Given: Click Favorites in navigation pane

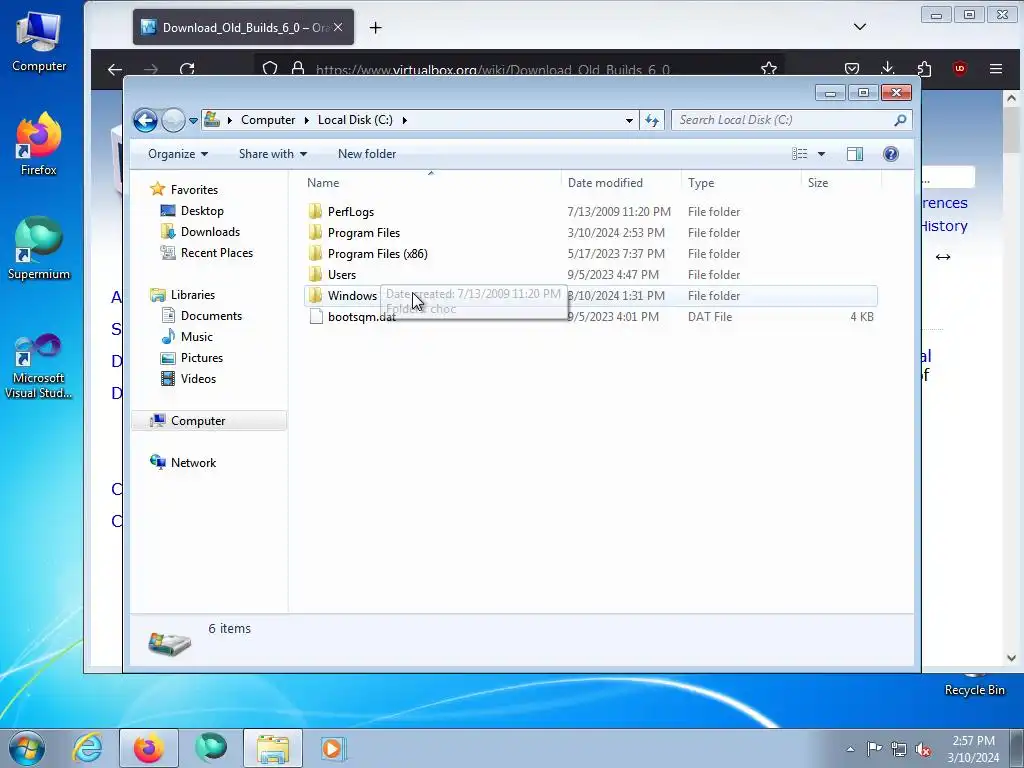Looking at the screenshot, I should pyautogui.click(x=194, y=190).
